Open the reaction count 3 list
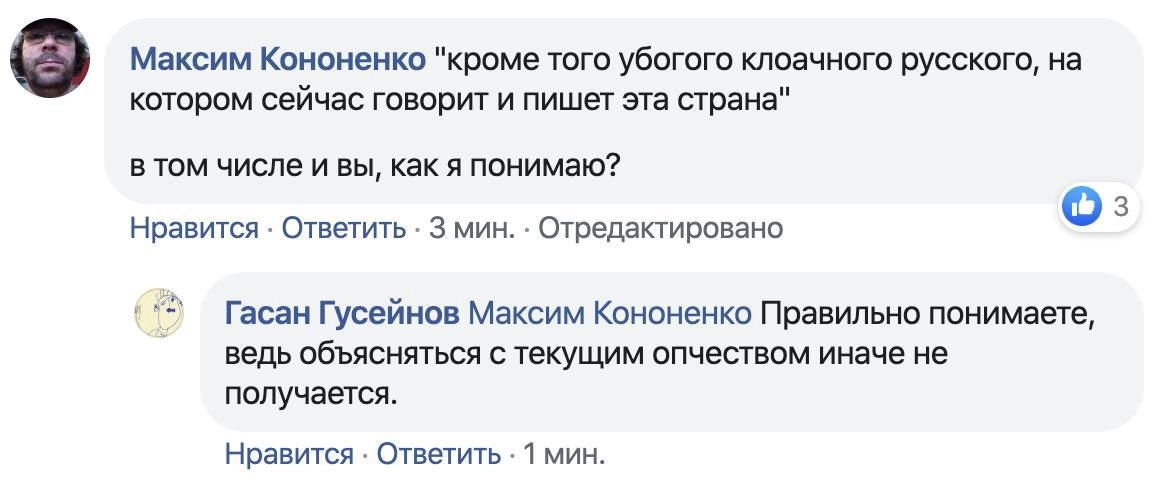The width and height of the screenshot is (1172, 486). pyautogui.click(x=1121, y=206)
